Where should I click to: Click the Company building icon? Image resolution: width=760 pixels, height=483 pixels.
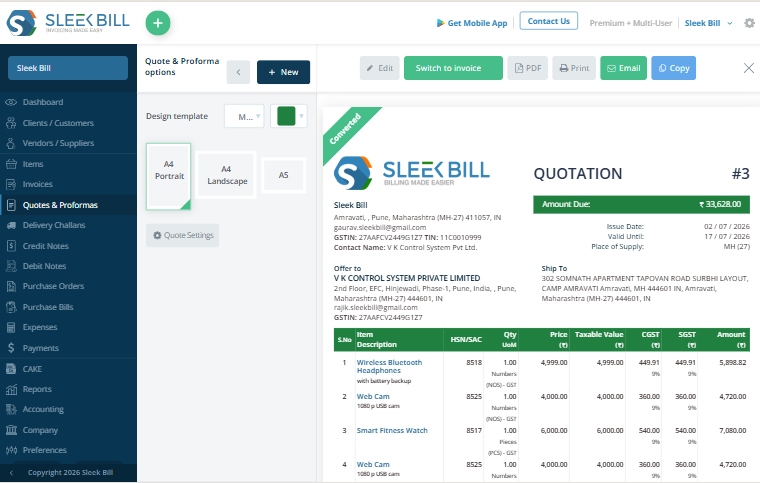pos(11,430)
